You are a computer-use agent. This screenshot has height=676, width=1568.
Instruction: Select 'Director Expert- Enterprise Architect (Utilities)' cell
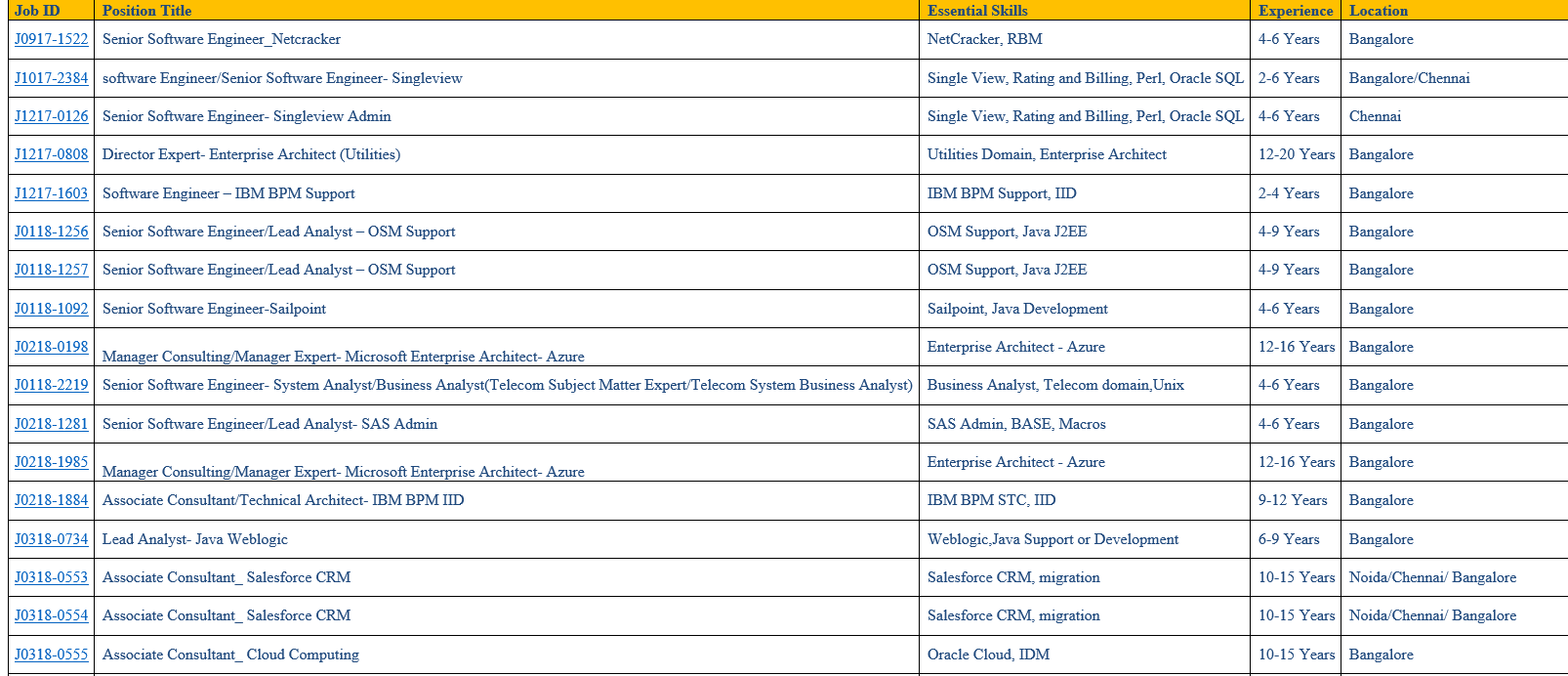point(507,154)
